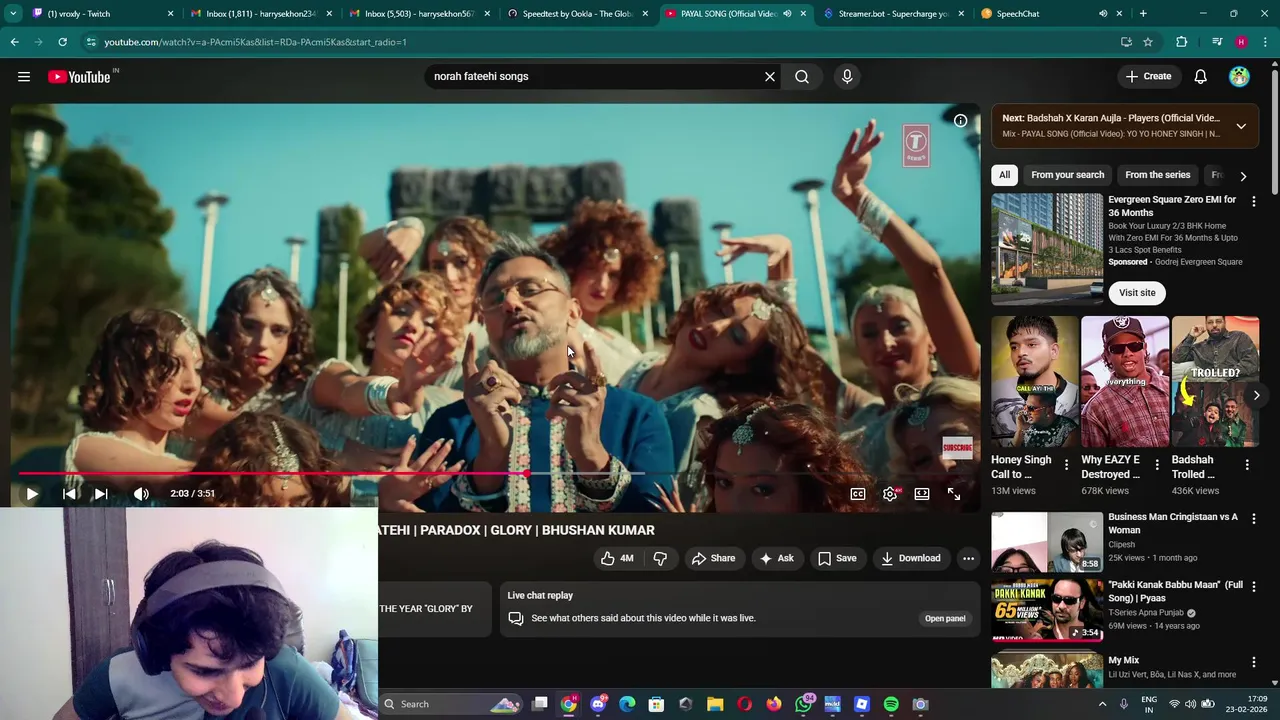
Task: Open the account avatar menu
Action: 1239,76
